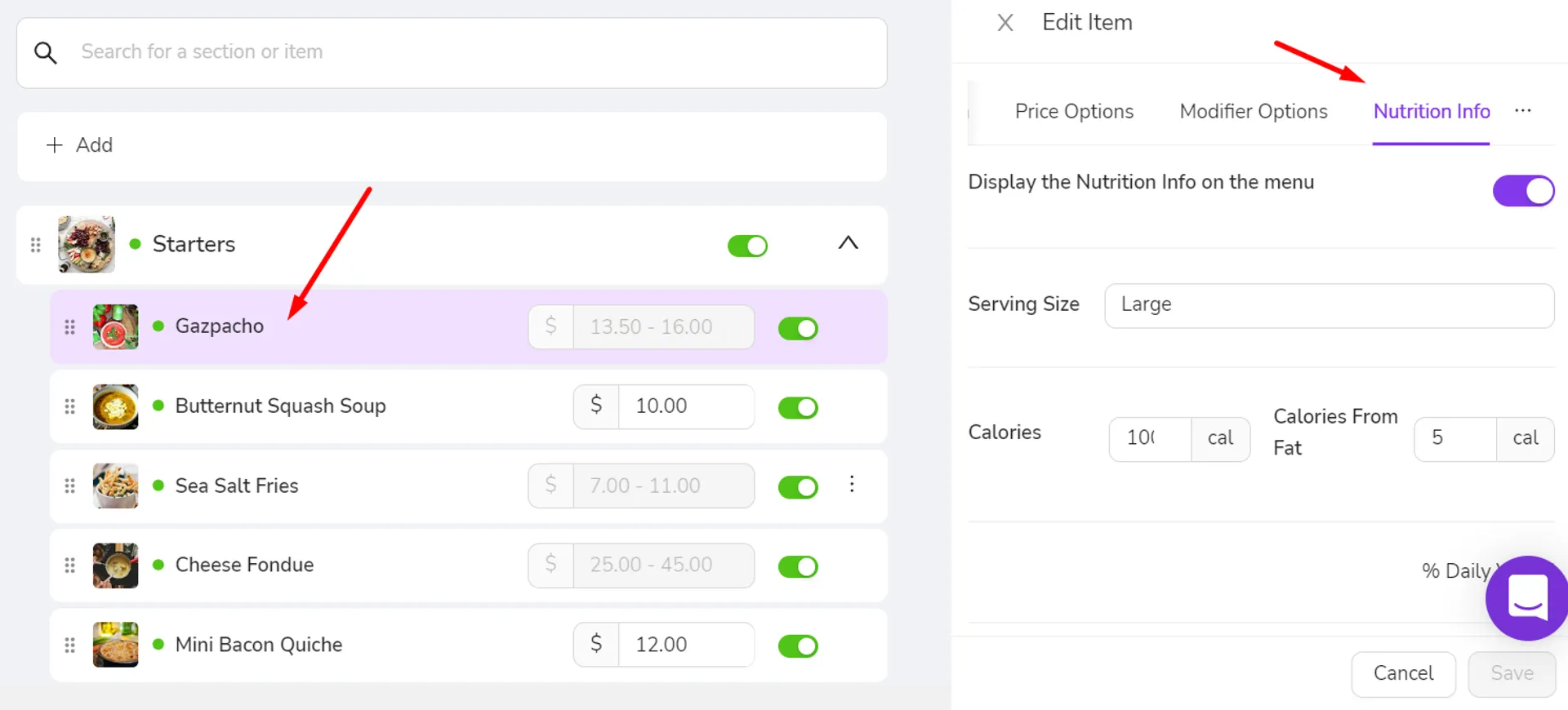This screenshot has height=710, width=1568.
Task: Focus the Serving Size input field
Action: (x=1329, y=305)
